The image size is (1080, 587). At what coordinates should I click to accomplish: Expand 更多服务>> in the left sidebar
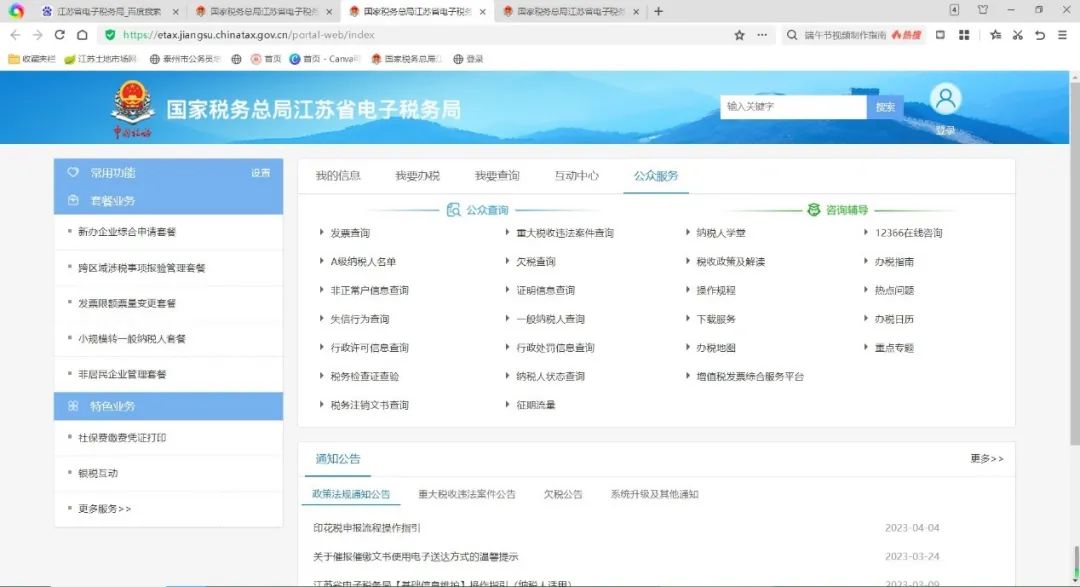click(x=105, y=509)
